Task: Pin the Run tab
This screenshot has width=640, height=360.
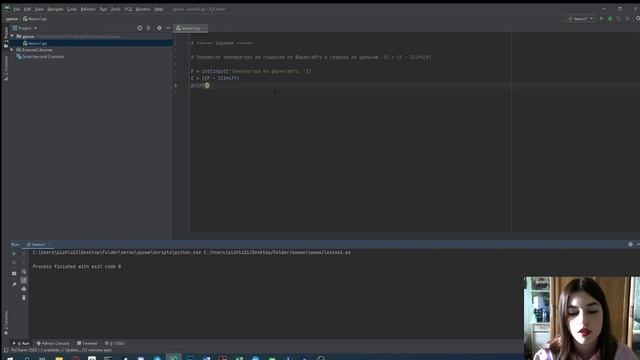Action: click(x=14, y=284)
